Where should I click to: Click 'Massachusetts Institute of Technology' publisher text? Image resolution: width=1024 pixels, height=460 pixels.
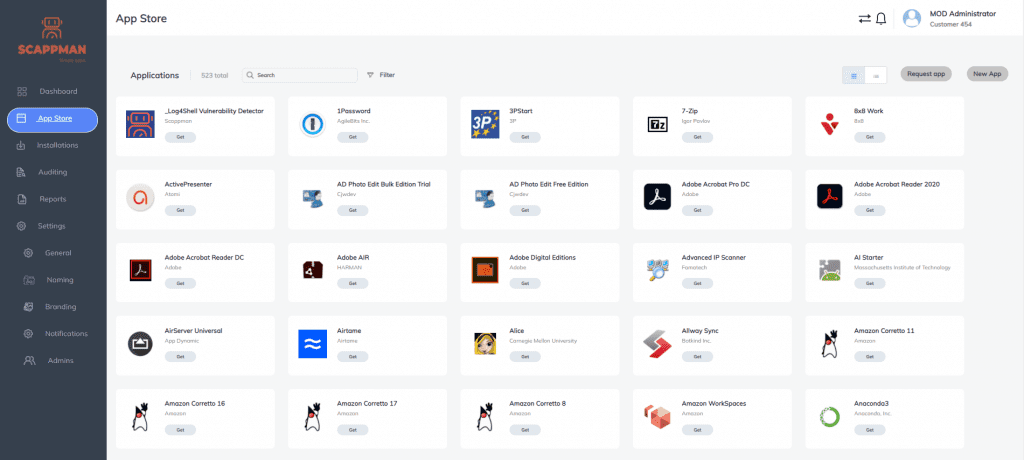point(903,268)
